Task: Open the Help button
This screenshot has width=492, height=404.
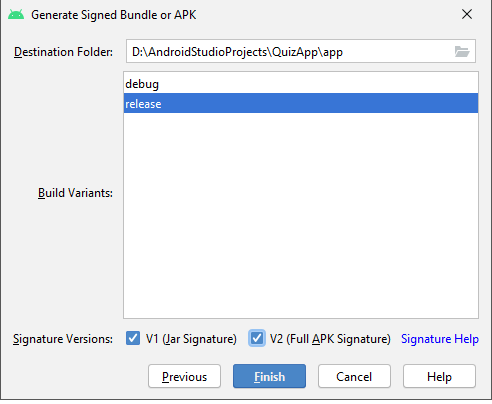Action: point(439,376)
